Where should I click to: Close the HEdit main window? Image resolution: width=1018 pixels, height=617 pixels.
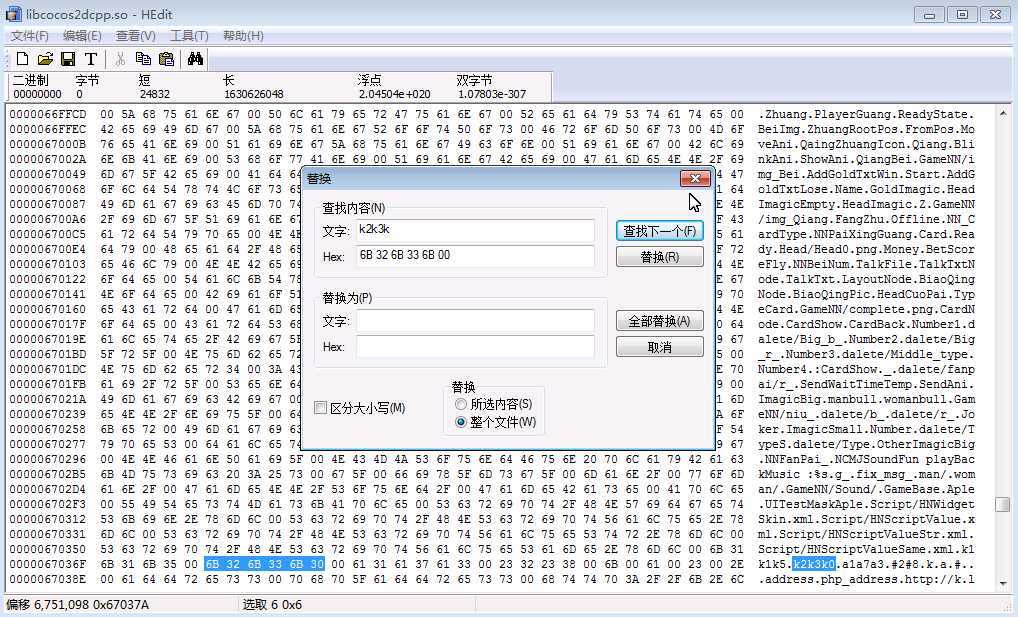click(995, 14)
